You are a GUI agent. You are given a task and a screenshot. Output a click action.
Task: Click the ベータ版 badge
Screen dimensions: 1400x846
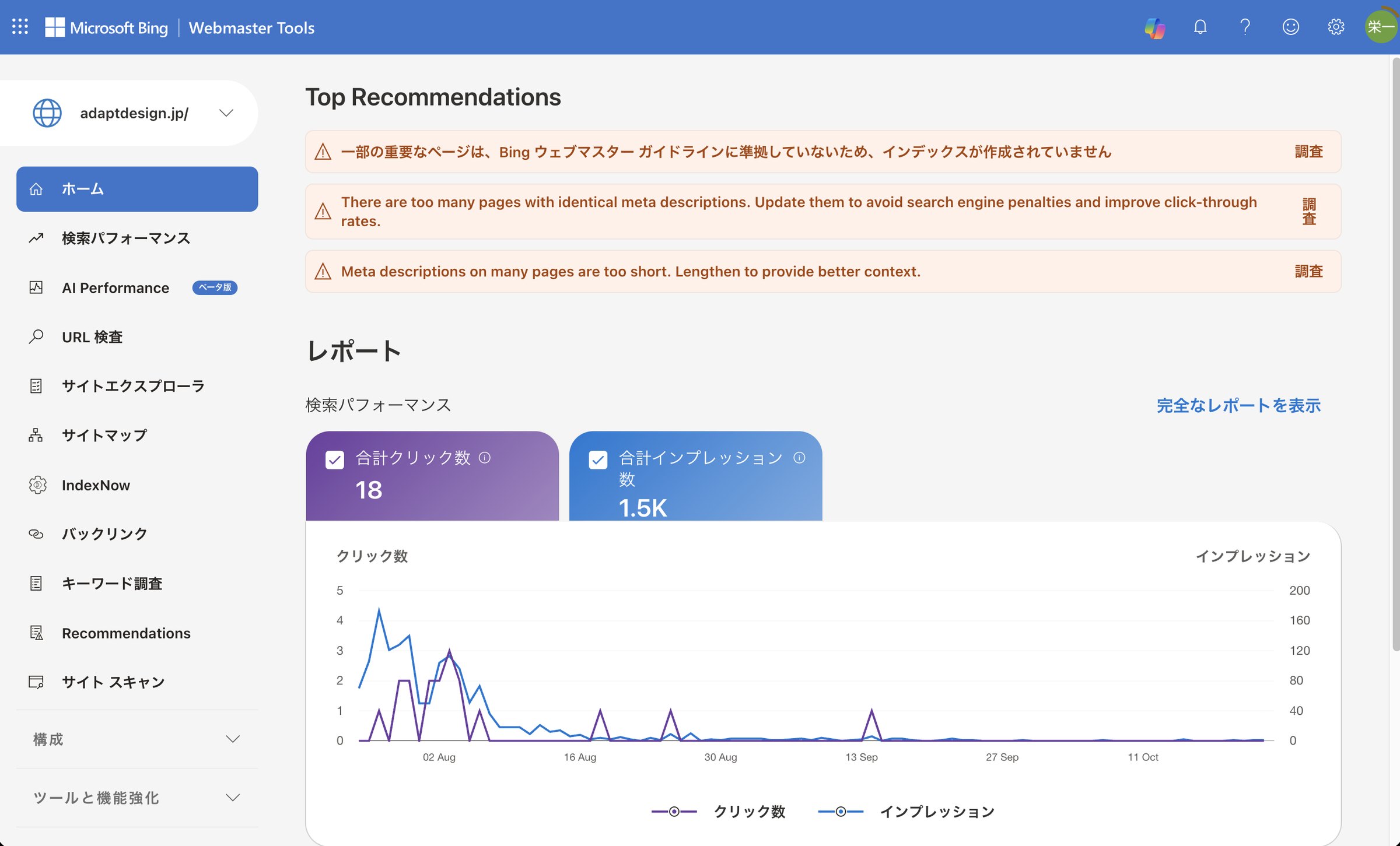point(215,287)
